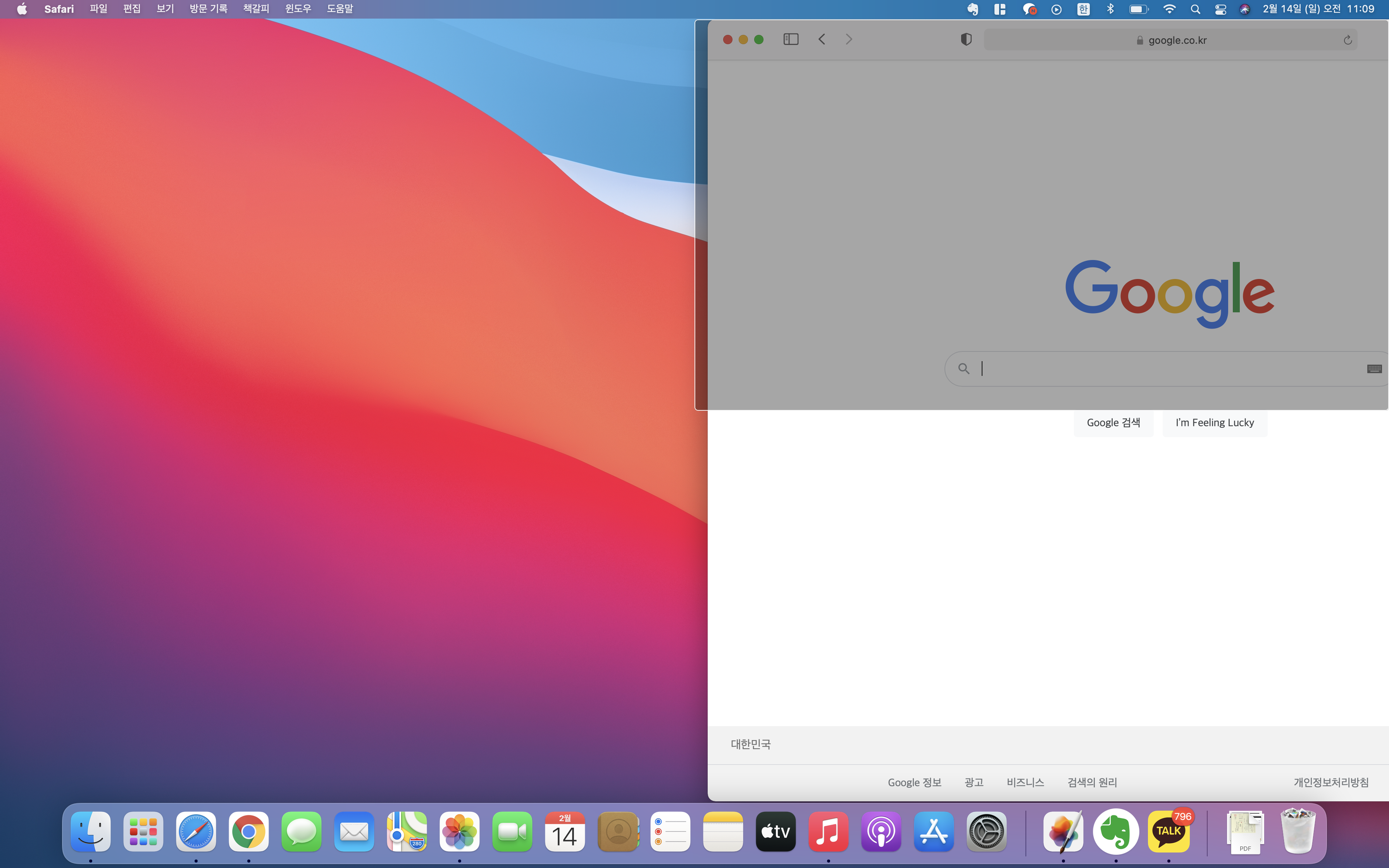Toggle Safari sidebar button

(790, 39)
